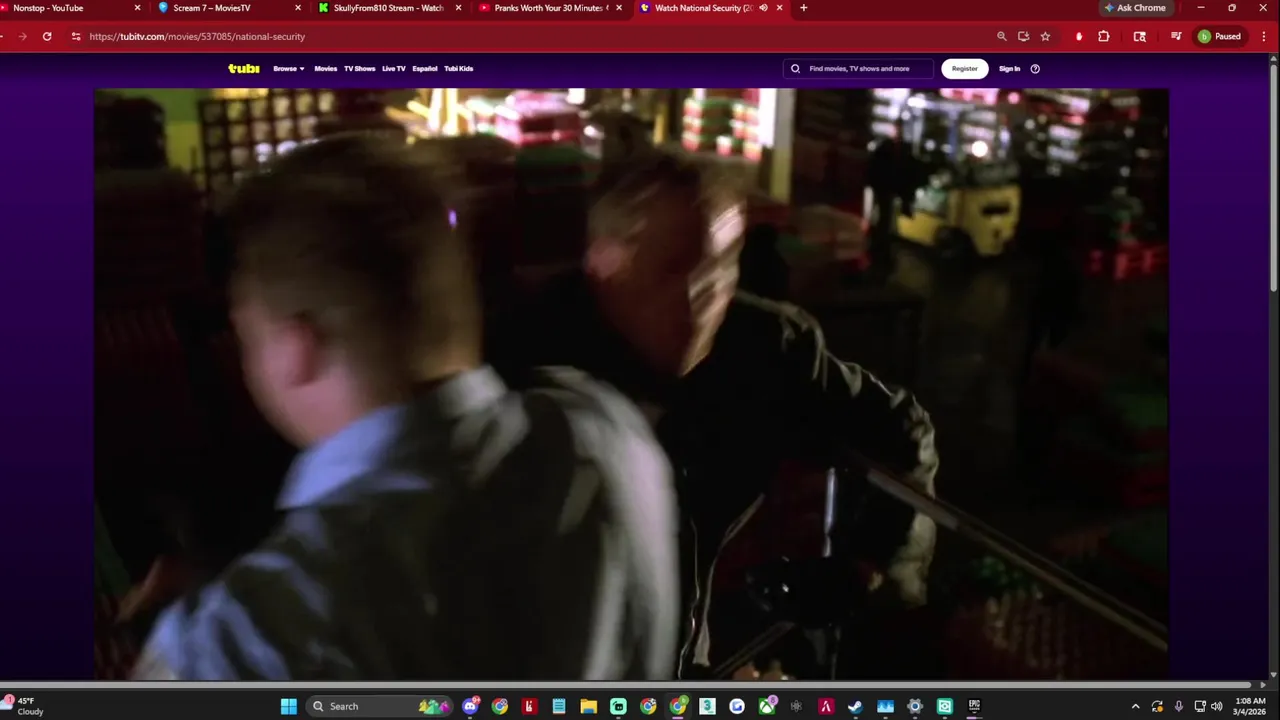Image resolution: width=1280 pixels, height=720 pixels.
Task: Click the microphone icon in system tray
Action: [1179, 706]
